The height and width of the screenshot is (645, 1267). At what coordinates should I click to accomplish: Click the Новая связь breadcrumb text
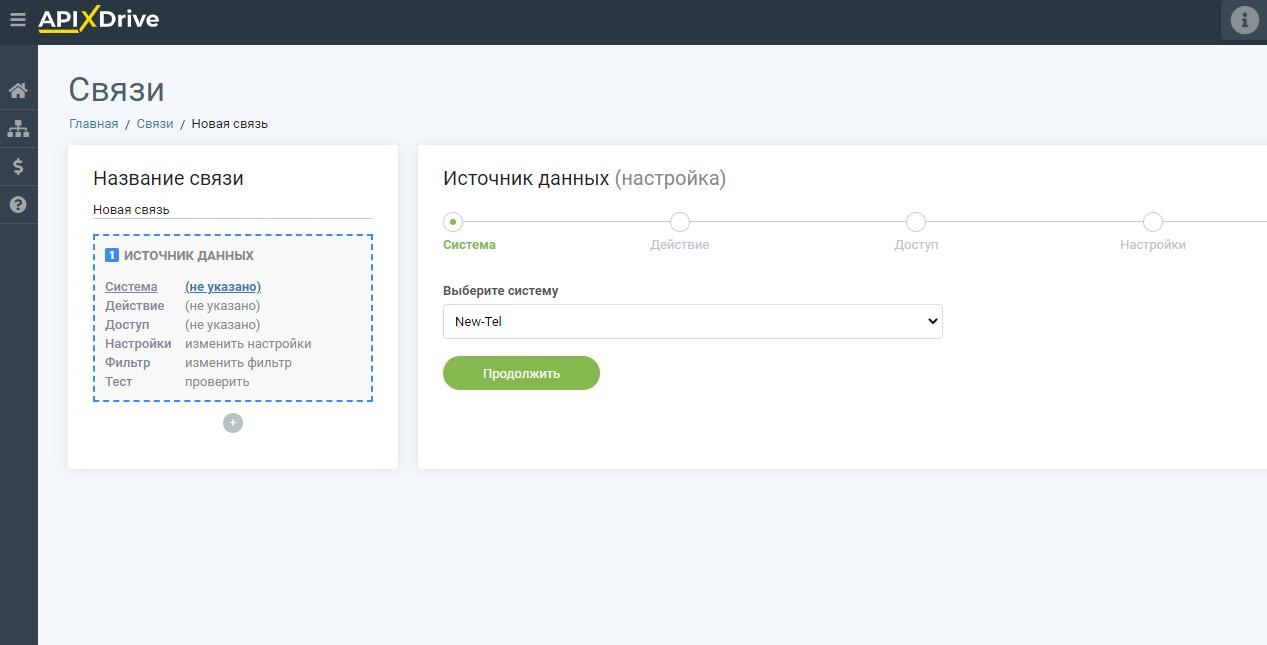(230, 124)
